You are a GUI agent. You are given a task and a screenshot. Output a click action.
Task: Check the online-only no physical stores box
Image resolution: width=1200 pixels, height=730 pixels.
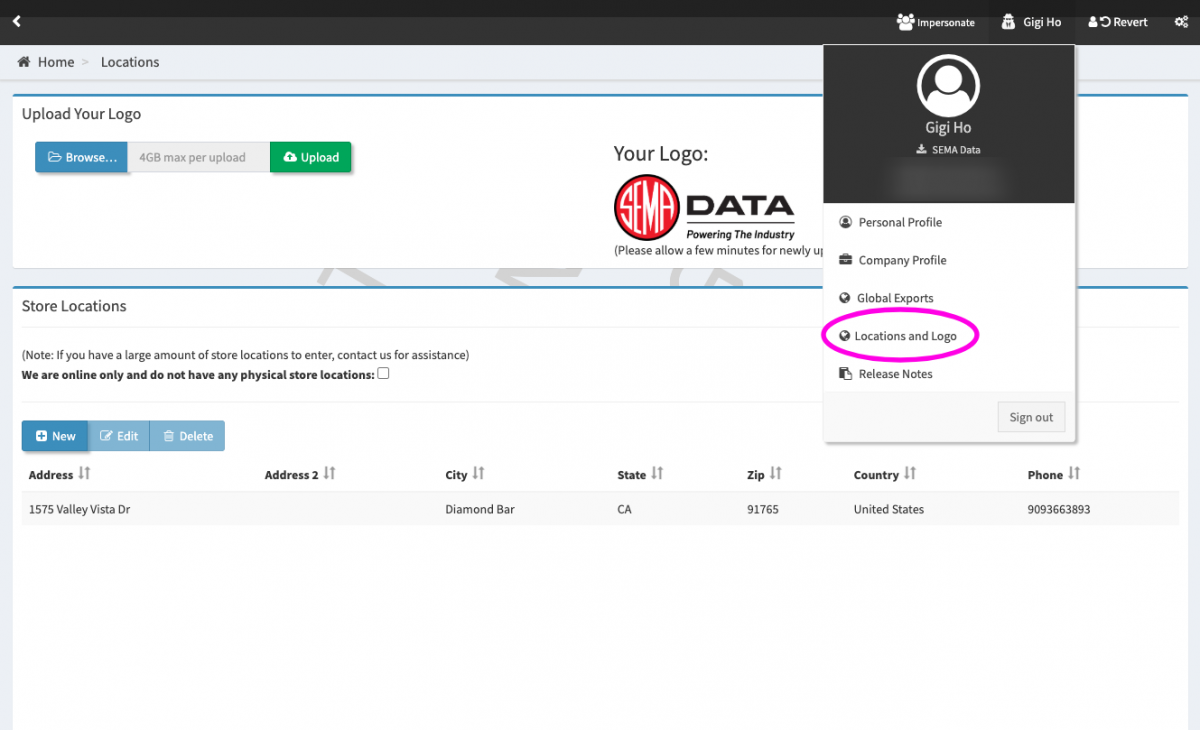pyautogui.click(x=383, y=374)
